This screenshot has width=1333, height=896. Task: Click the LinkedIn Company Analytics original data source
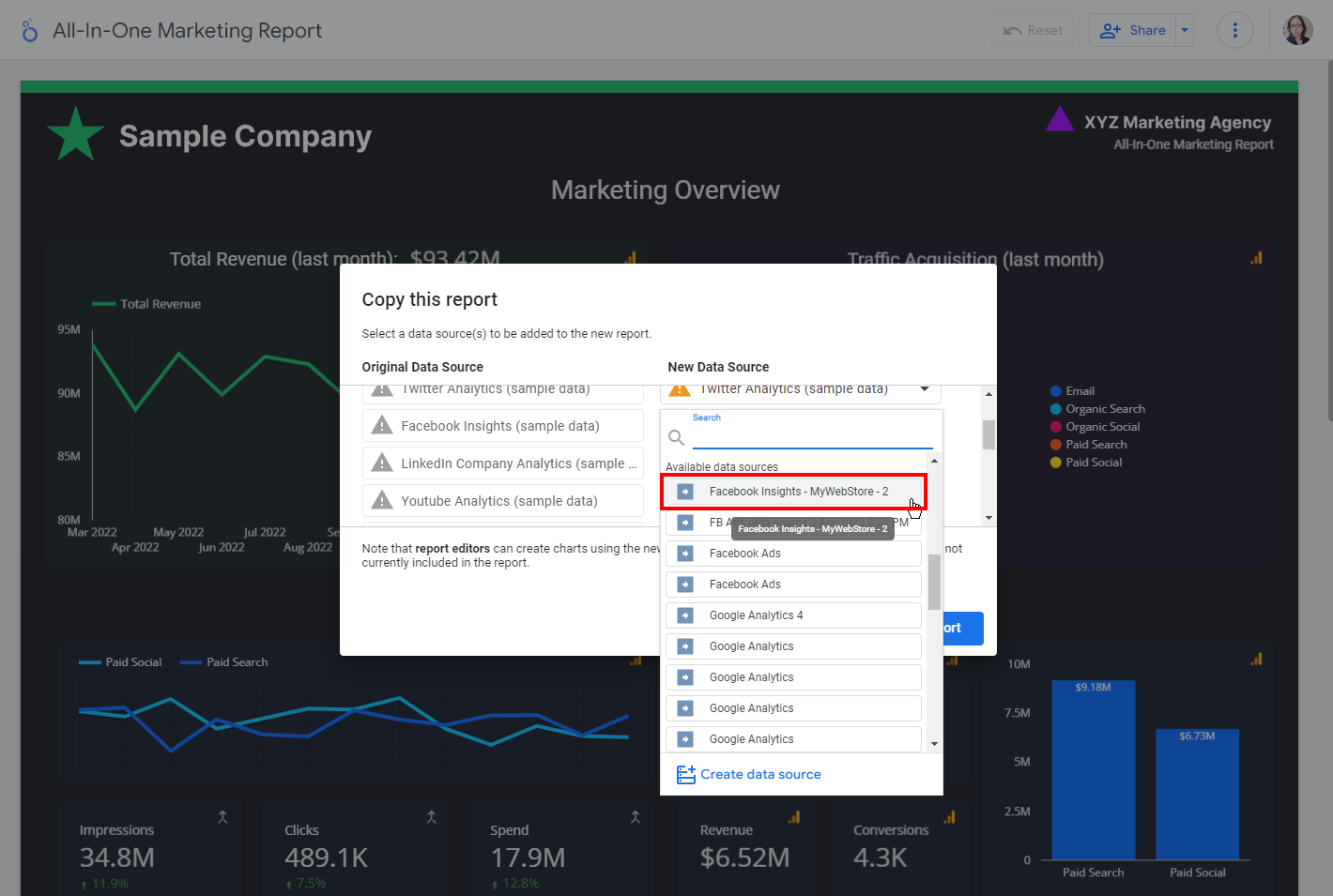point(503,463)
